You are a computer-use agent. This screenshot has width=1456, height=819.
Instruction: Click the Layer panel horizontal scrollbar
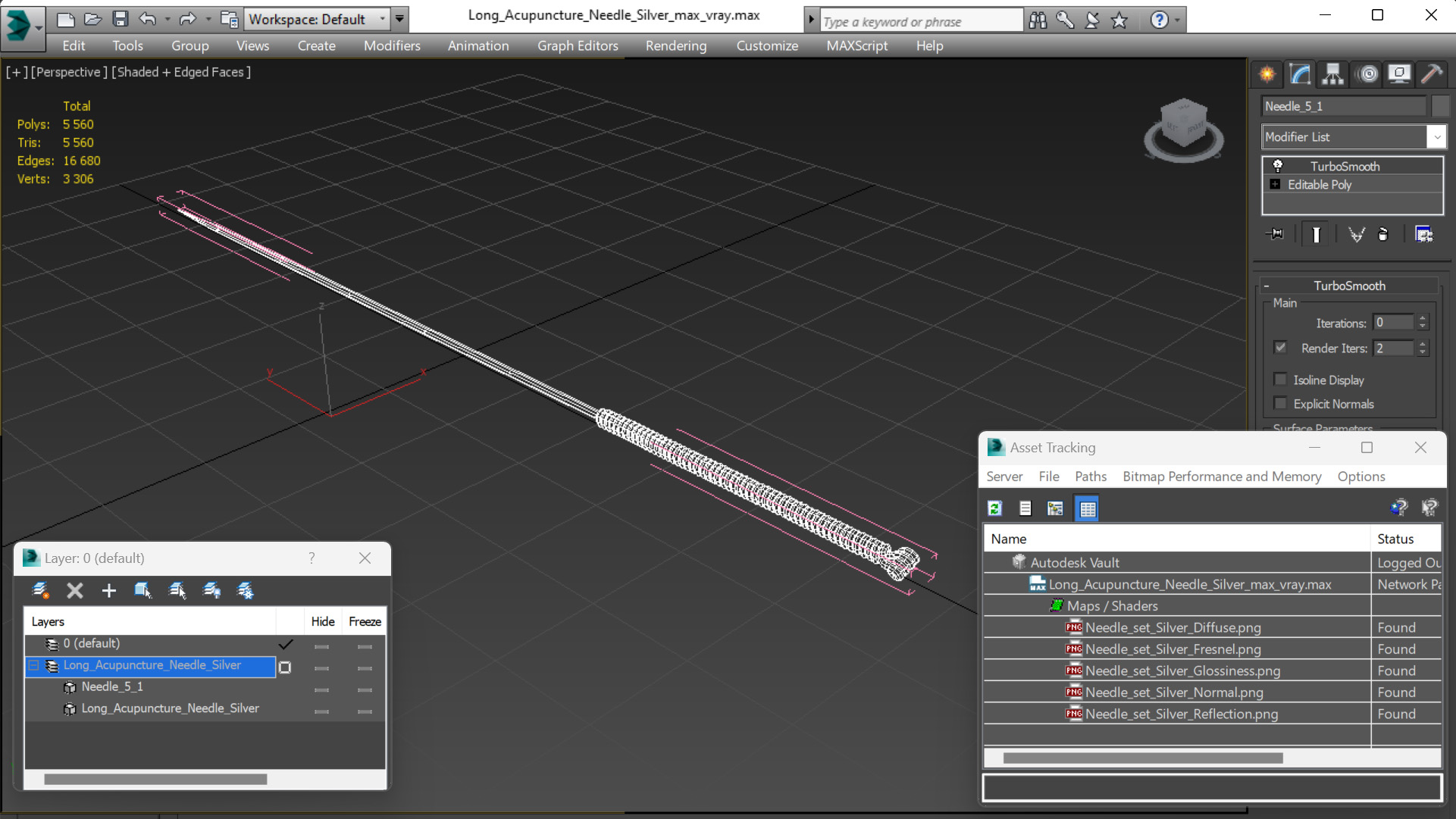pyautogui.click(x=155, y=779)
